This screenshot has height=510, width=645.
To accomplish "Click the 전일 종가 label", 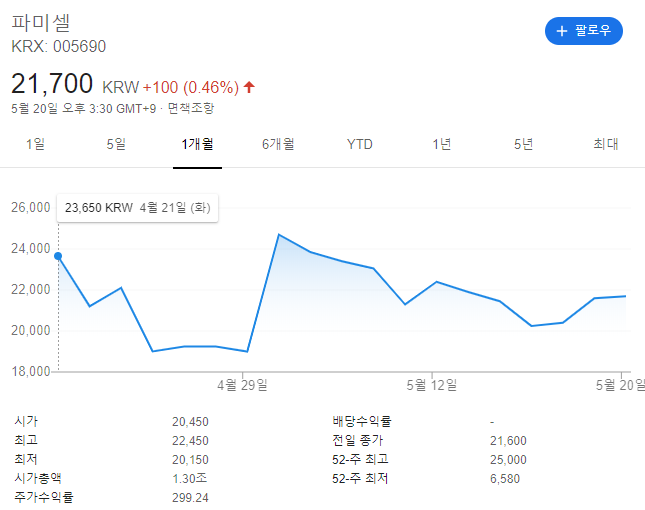I will coord(358,440).
